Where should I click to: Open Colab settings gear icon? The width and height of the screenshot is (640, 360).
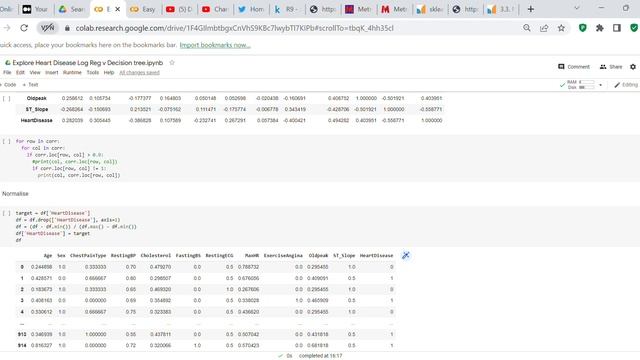click(633, 67)
